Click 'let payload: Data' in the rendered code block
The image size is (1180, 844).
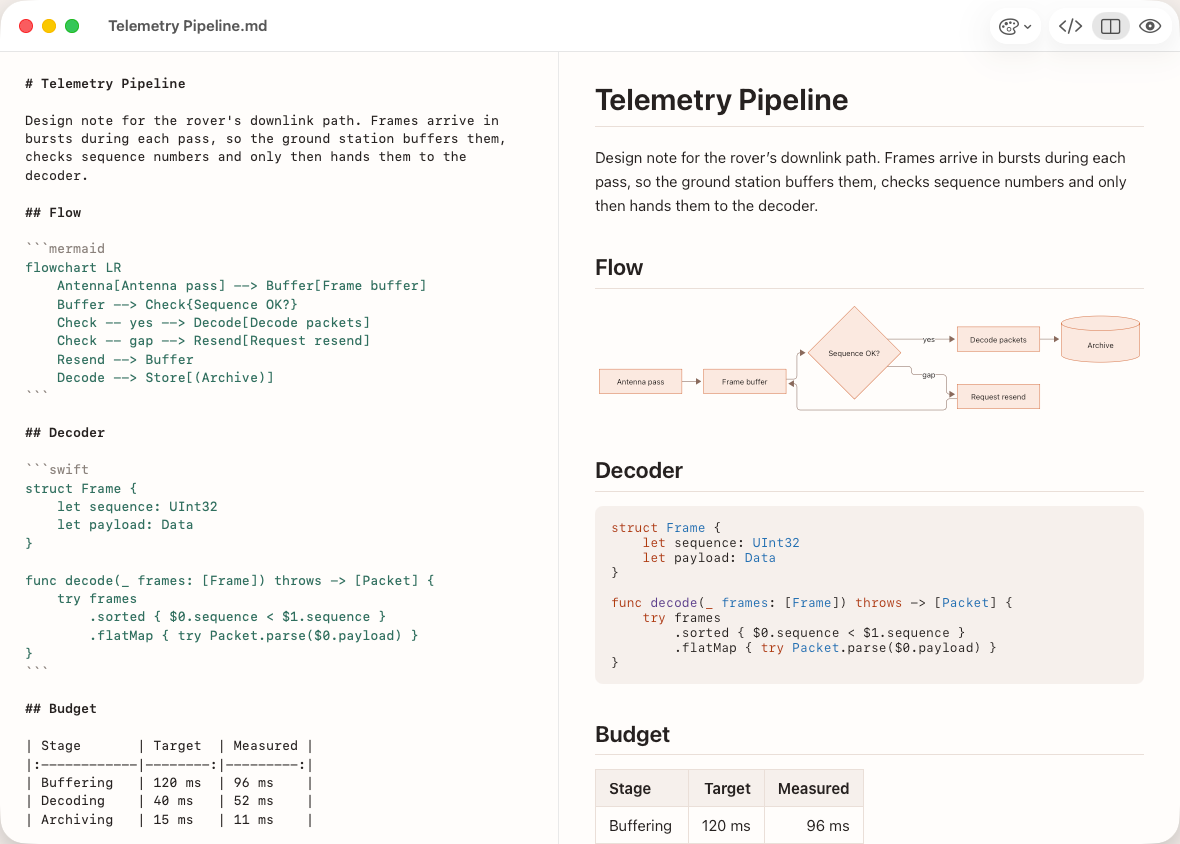(x=709, y=558)
